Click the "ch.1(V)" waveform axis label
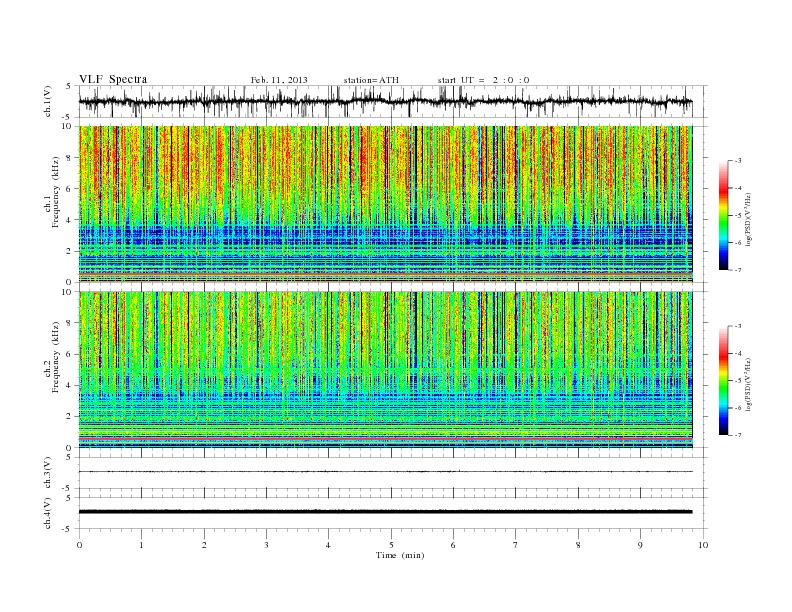This screenshot has height=612, width=792. [x=48, y=101]
